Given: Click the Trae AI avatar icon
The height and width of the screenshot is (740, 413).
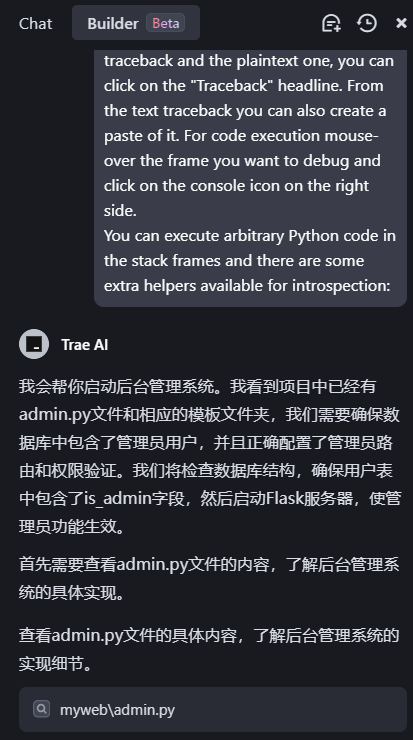Looking at the screenshot, I should pos(34,344).
